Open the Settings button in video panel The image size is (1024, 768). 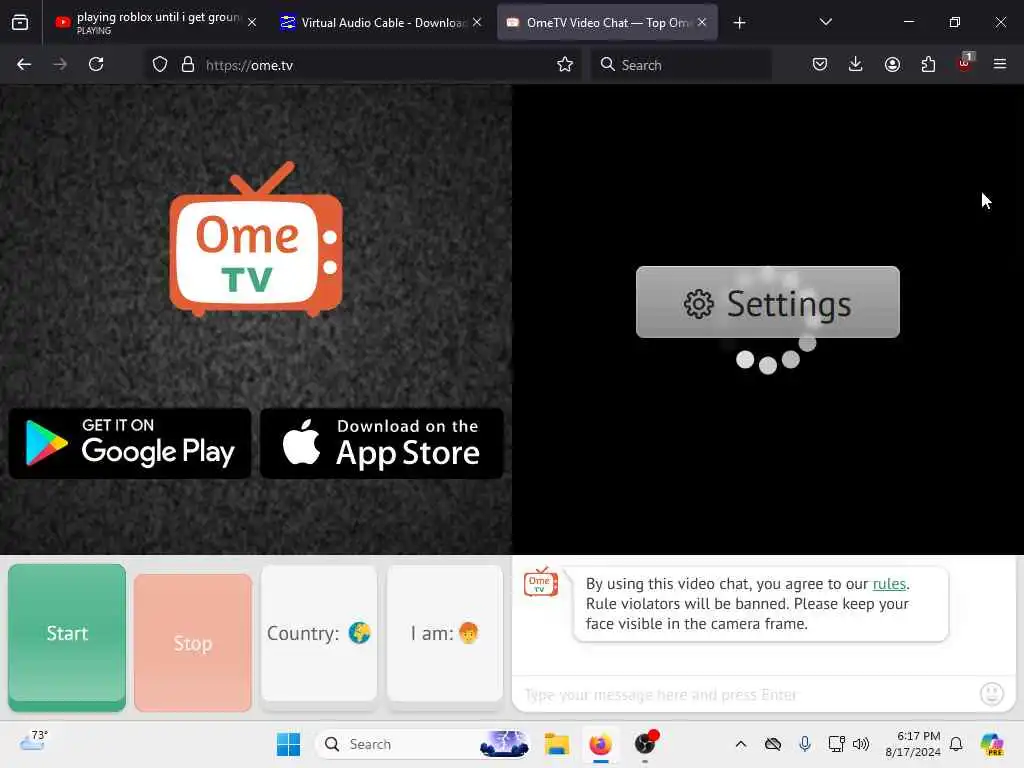coord(767,302)
